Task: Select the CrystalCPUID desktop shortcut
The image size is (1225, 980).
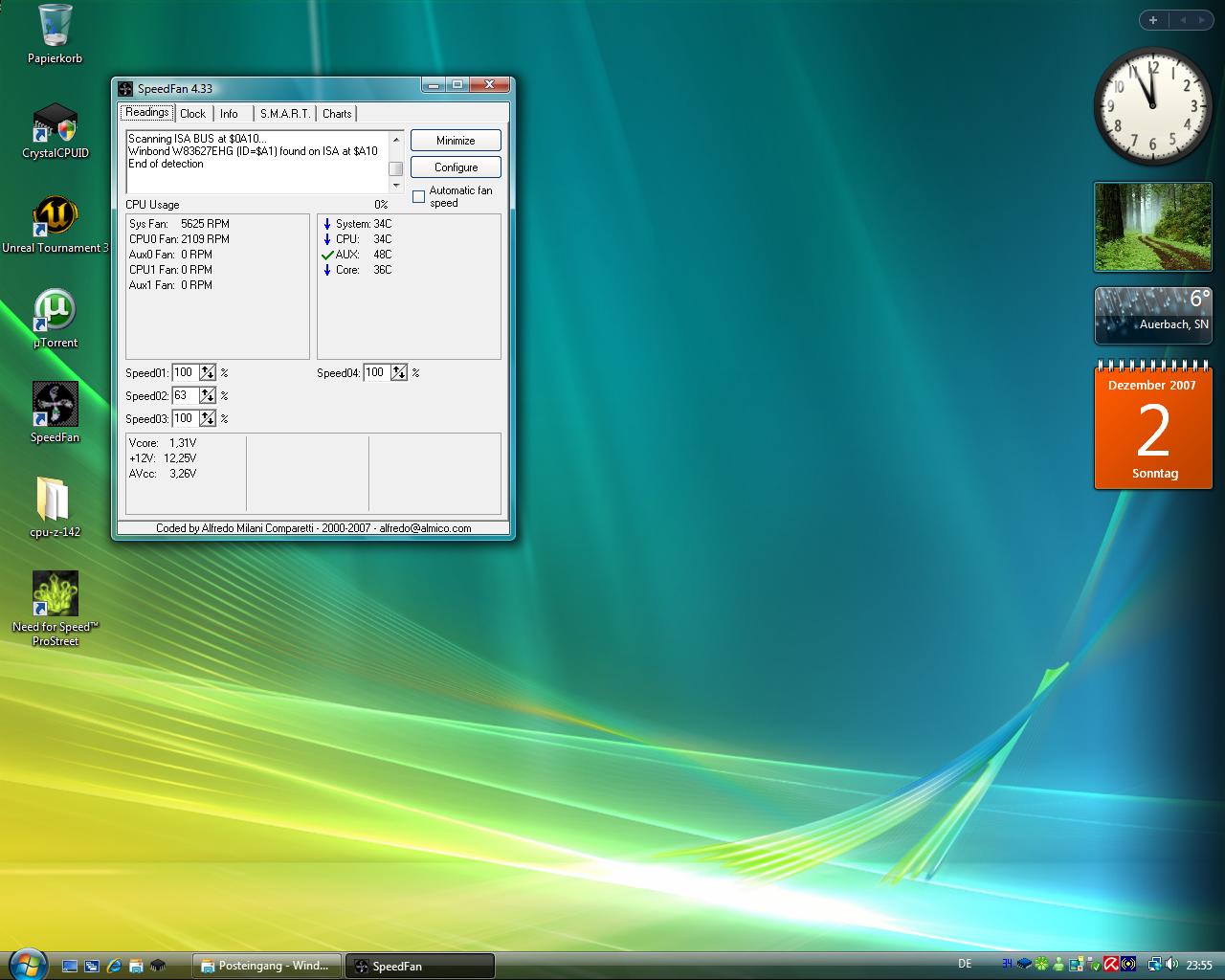Action: (55, 132)
